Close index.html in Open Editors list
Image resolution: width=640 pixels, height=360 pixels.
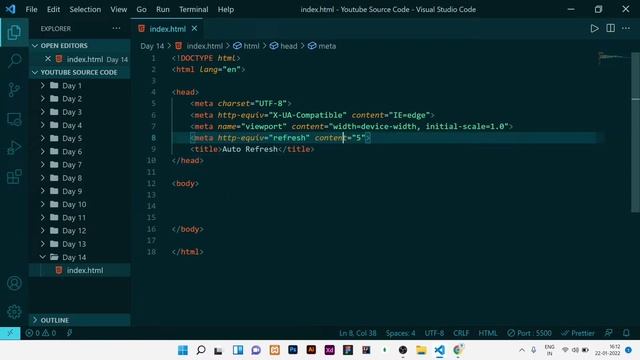[48, 59]
